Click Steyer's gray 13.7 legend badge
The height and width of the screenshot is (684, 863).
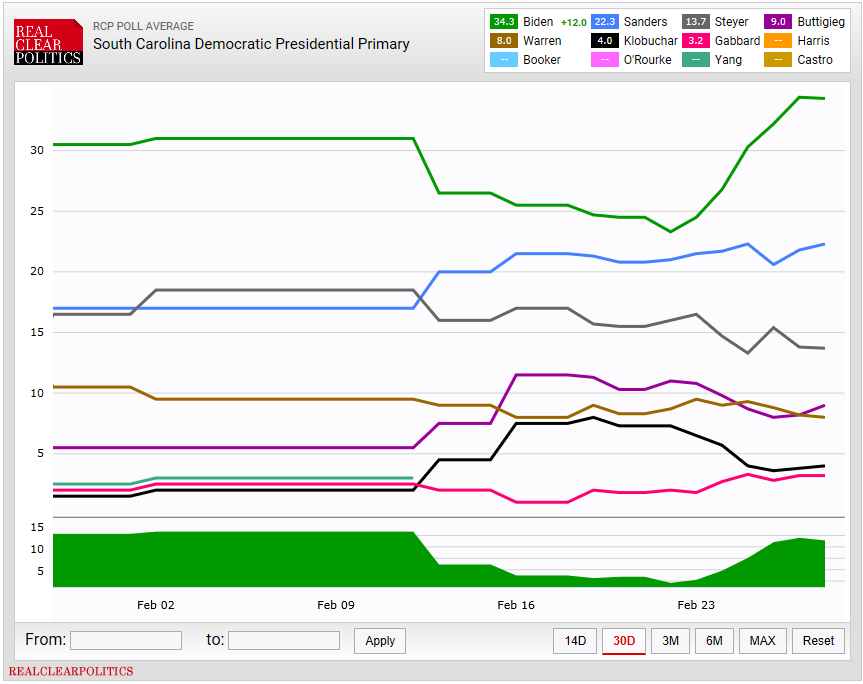tap(696, 22)
